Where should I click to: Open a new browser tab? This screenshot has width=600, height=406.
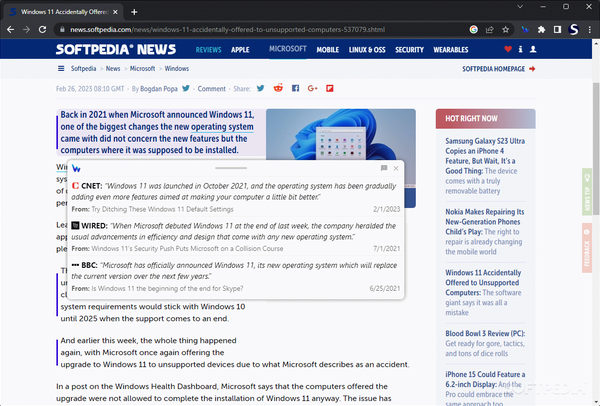coord(134,12)
